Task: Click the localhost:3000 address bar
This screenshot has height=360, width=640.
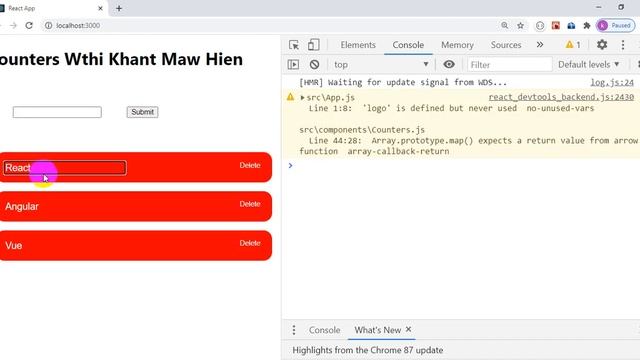Action: [78, 25]
